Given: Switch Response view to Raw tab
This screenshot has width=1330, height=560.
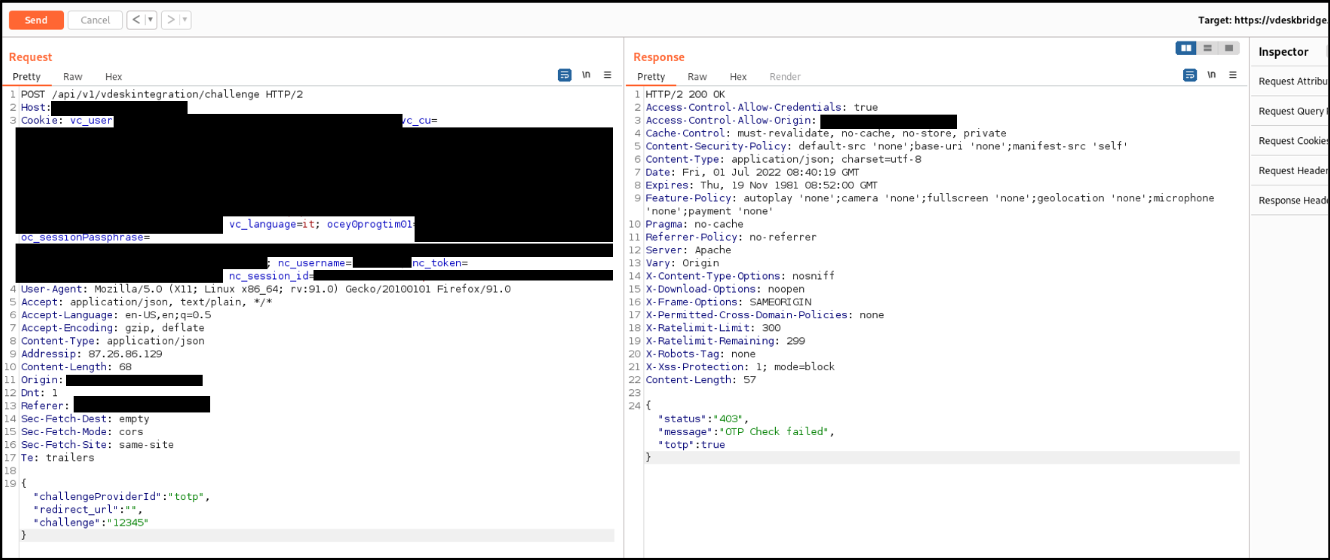Looking at the screenshot, I should coord(697,77).
